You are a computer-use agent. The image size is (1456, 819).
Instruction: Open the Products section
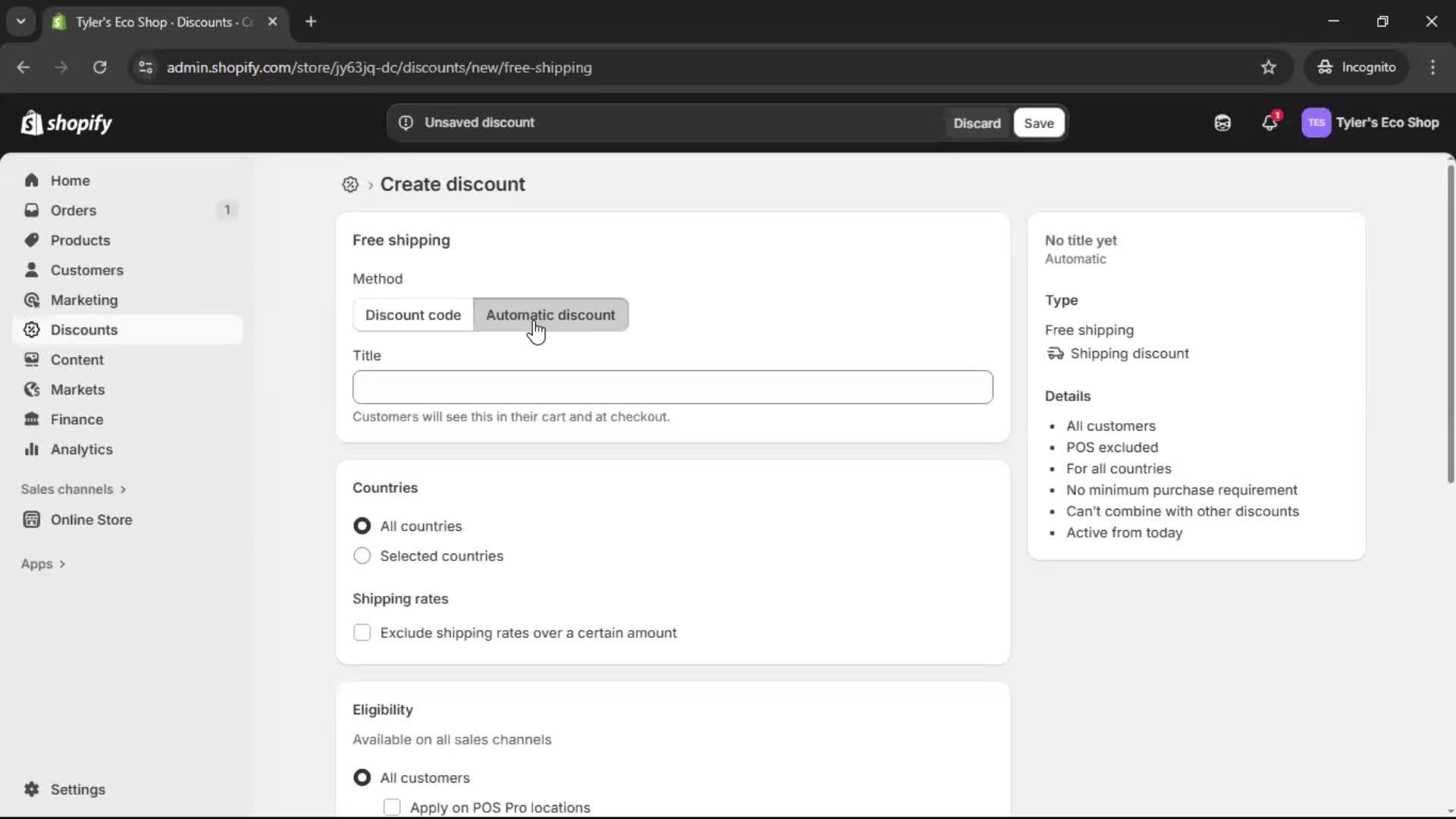(x=80, y=240)
